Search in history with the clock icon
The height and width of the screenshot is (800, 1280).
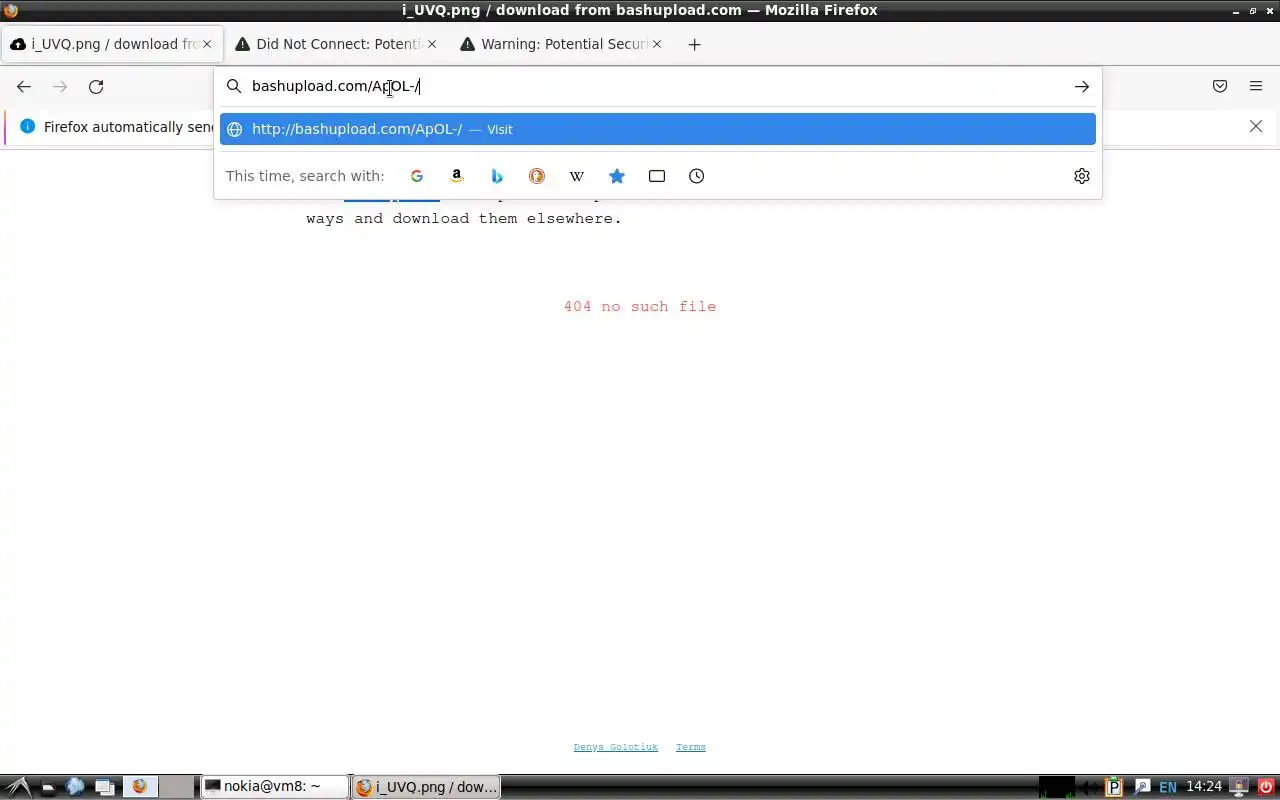click(x=697, y=176)
